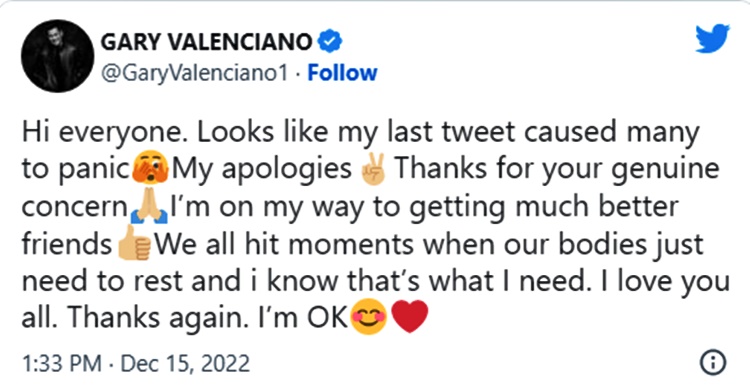
Task: Follow Gary Valenciano
Action: pyautogui.click(x=342, y=73)
